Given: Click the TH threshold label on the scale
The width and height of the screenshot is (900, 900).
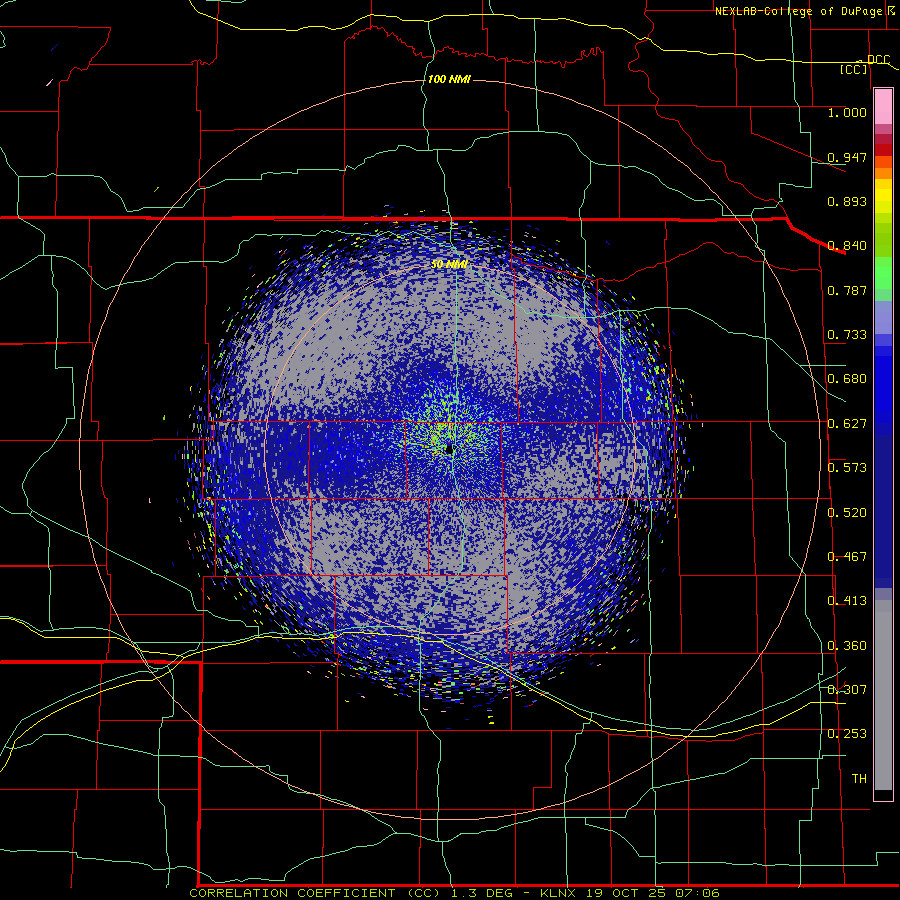Looking at the screenshot, I should 859,779.
